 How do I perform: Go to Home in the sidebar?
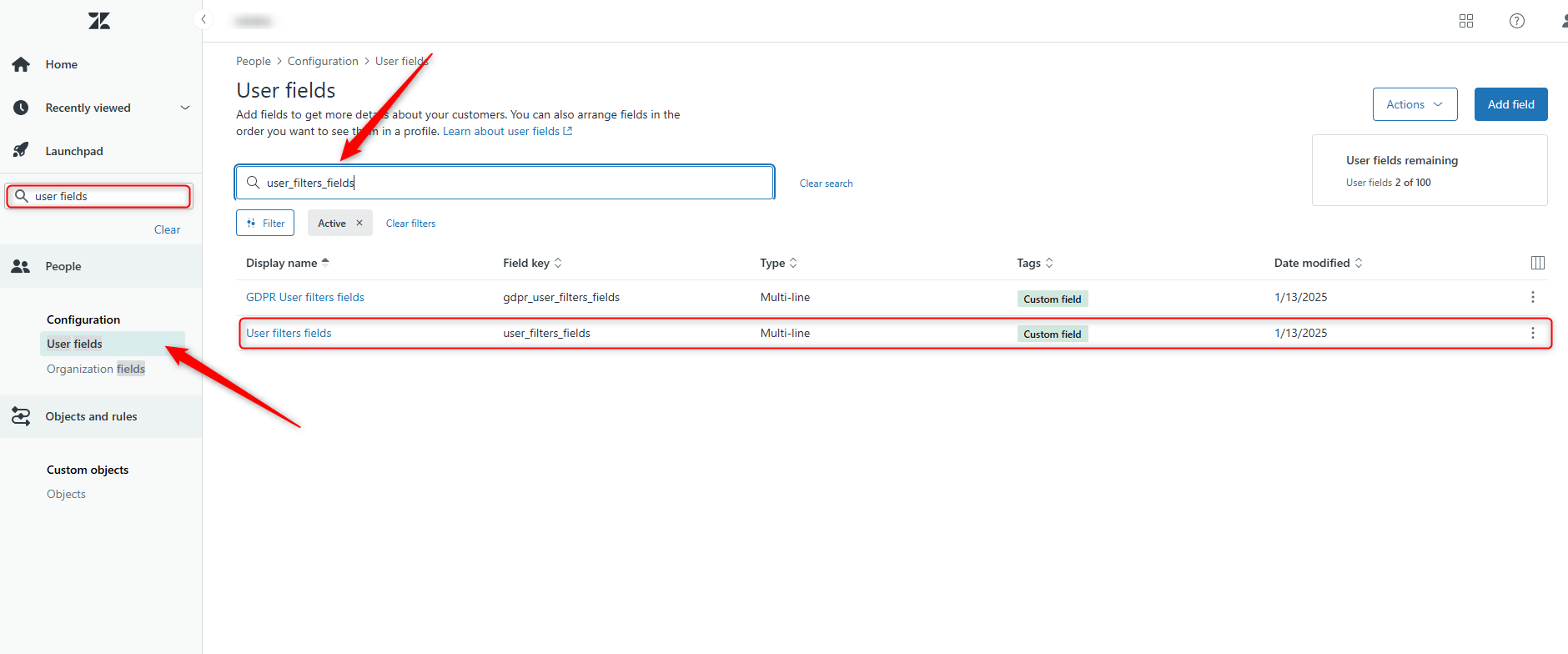pyautogui.click(x=61, y=64)
